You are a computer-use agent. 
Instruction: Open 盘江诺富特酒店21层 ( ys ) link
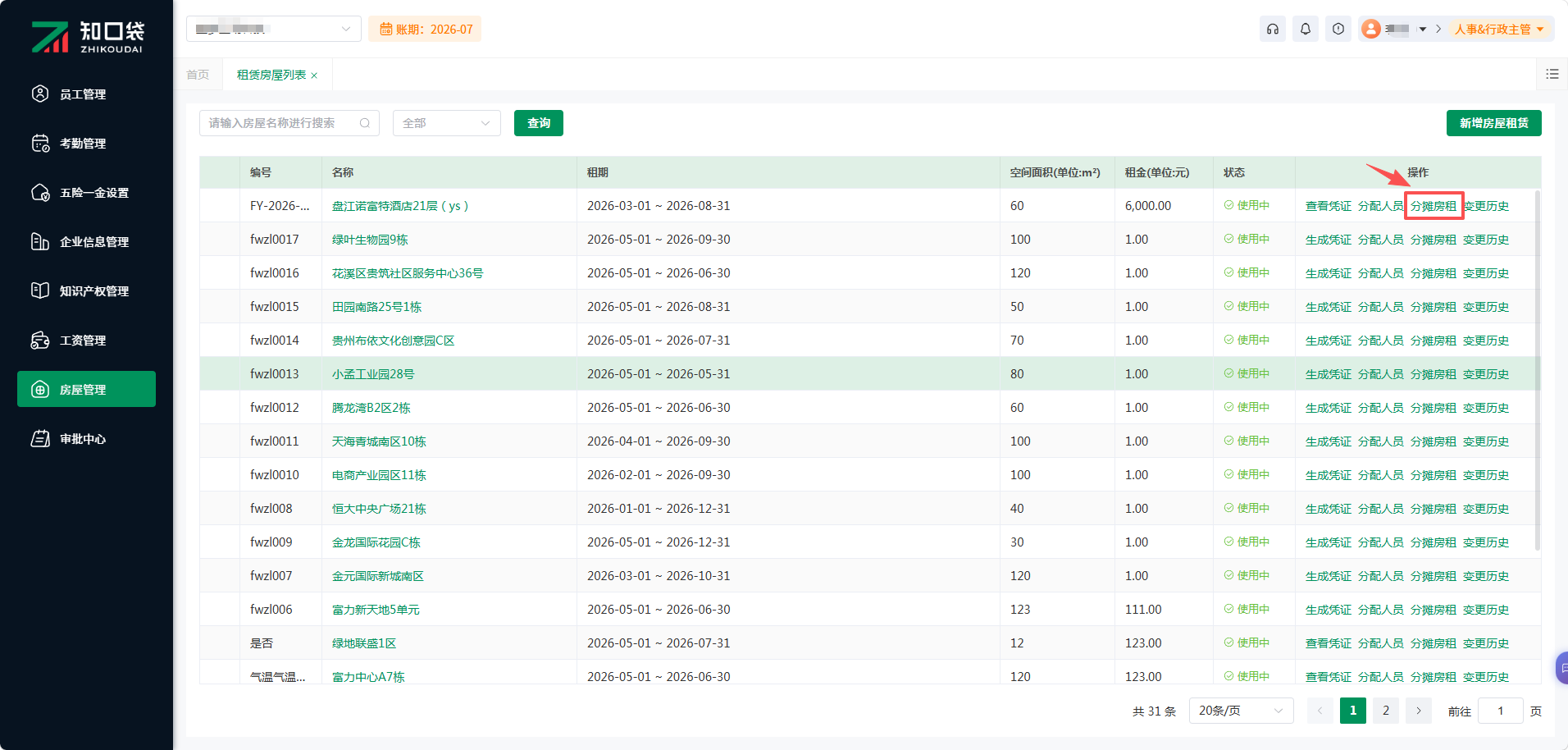click(x=400, y=206)
